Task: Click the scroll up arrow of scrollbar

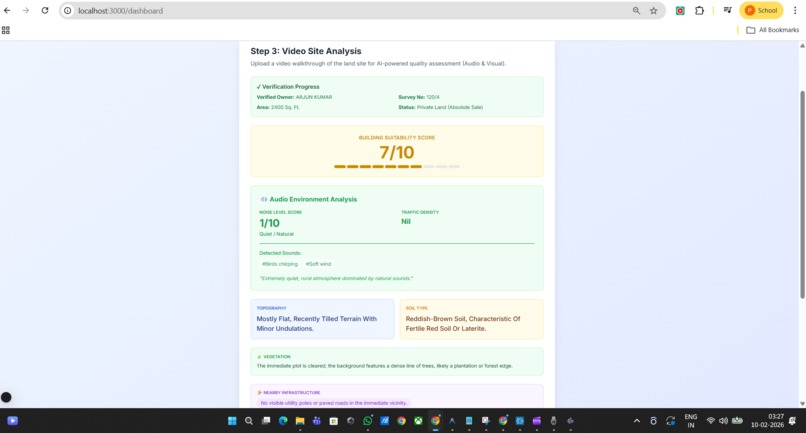Action: (x=802, y=46)
